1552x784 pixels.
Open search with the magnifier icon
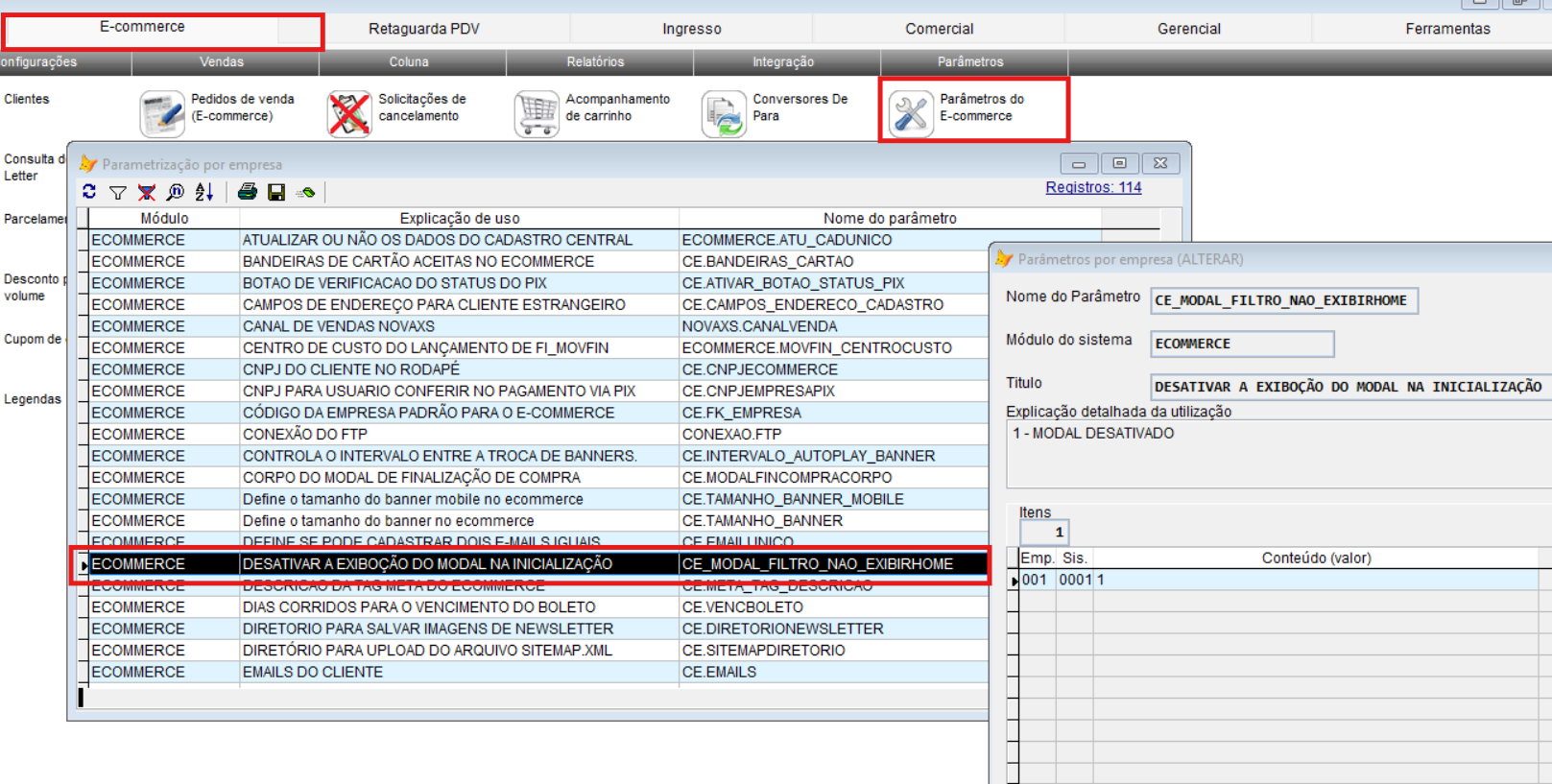click(176, 193)
